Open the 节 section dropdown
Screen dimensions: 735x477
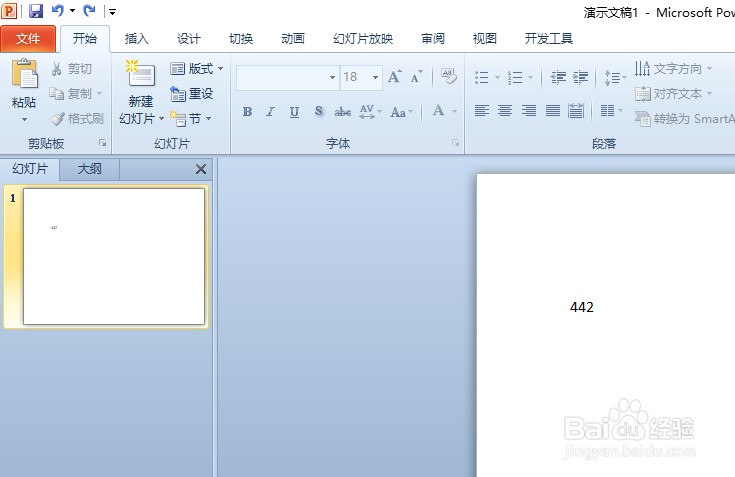tap(190, 119)
